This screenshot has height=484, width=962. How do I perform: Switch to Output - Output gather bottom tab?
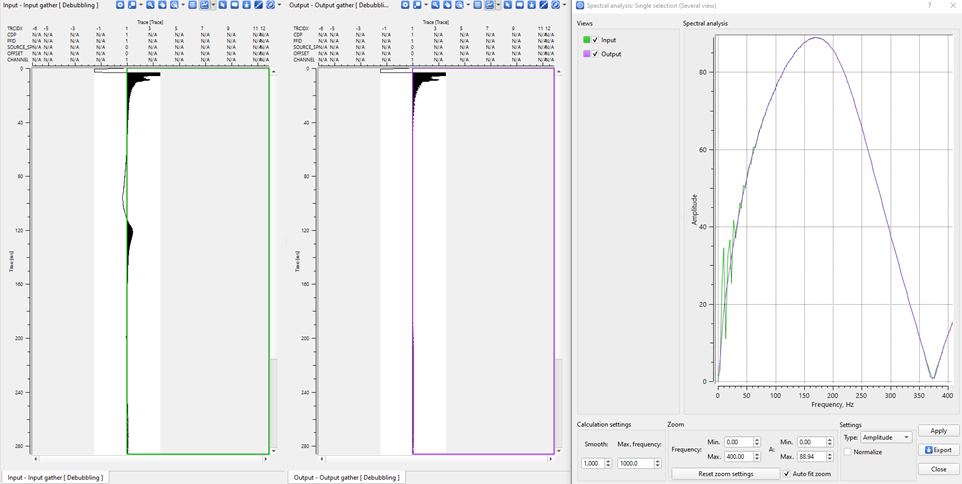coord(347,477)
